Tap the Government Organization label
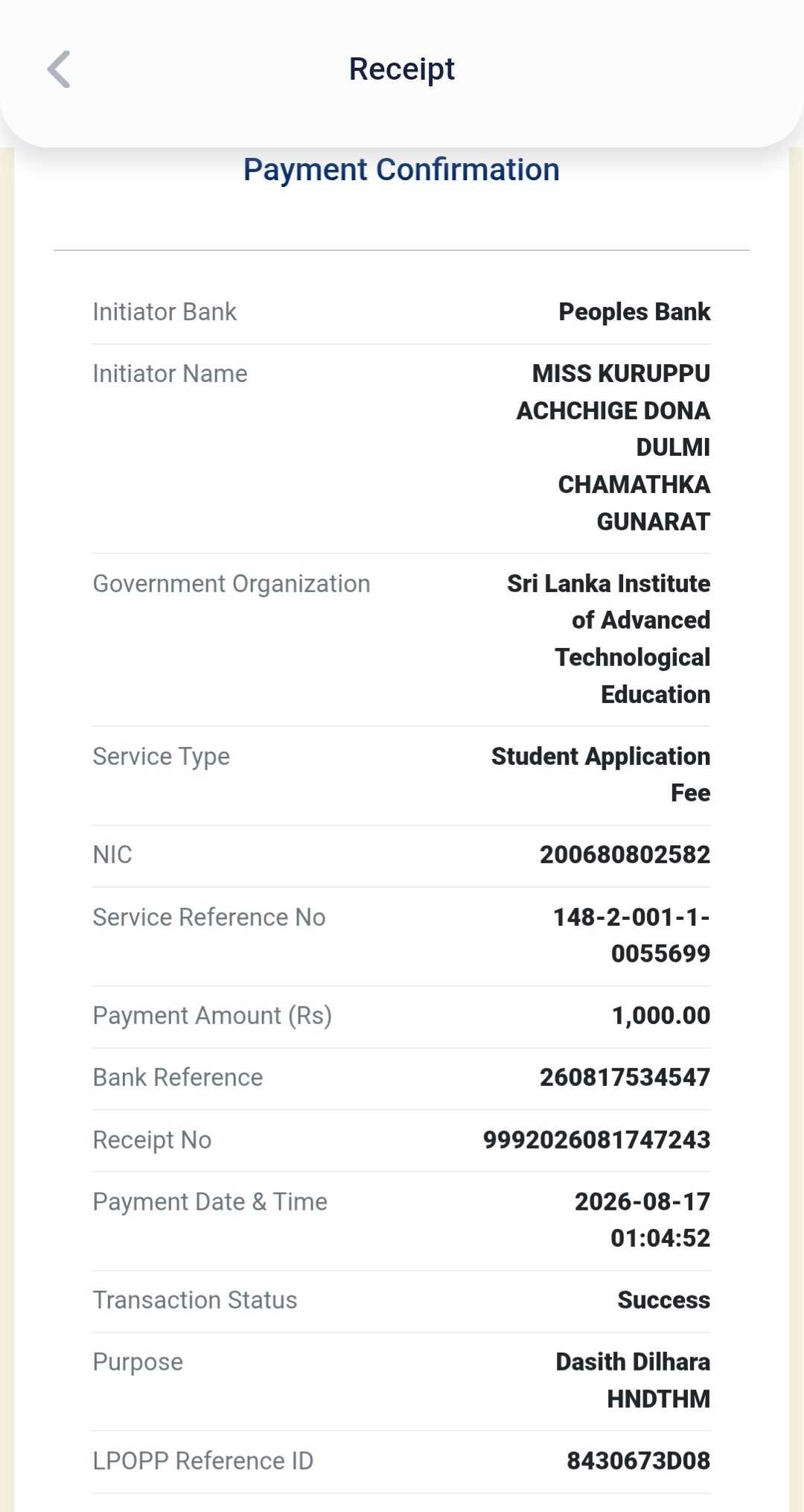This screenshot has width=804, height=1512. (x=232, y=584)
